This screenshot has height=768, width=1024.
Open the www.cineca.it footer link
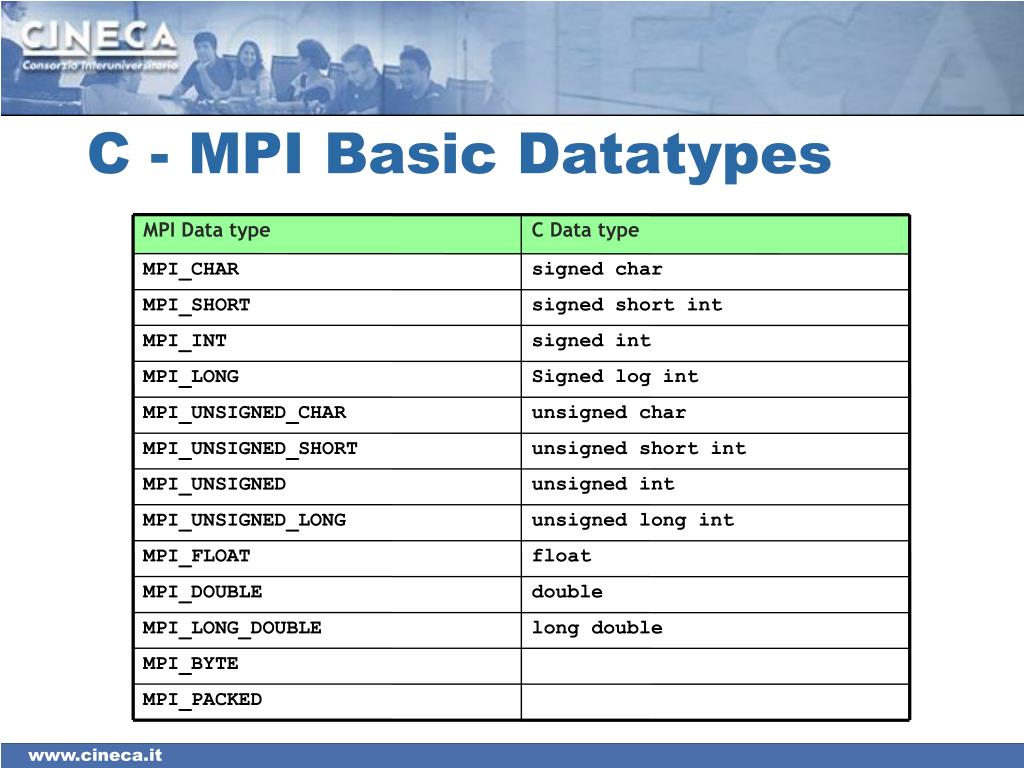pyautogui.click(x=95, y=756)
